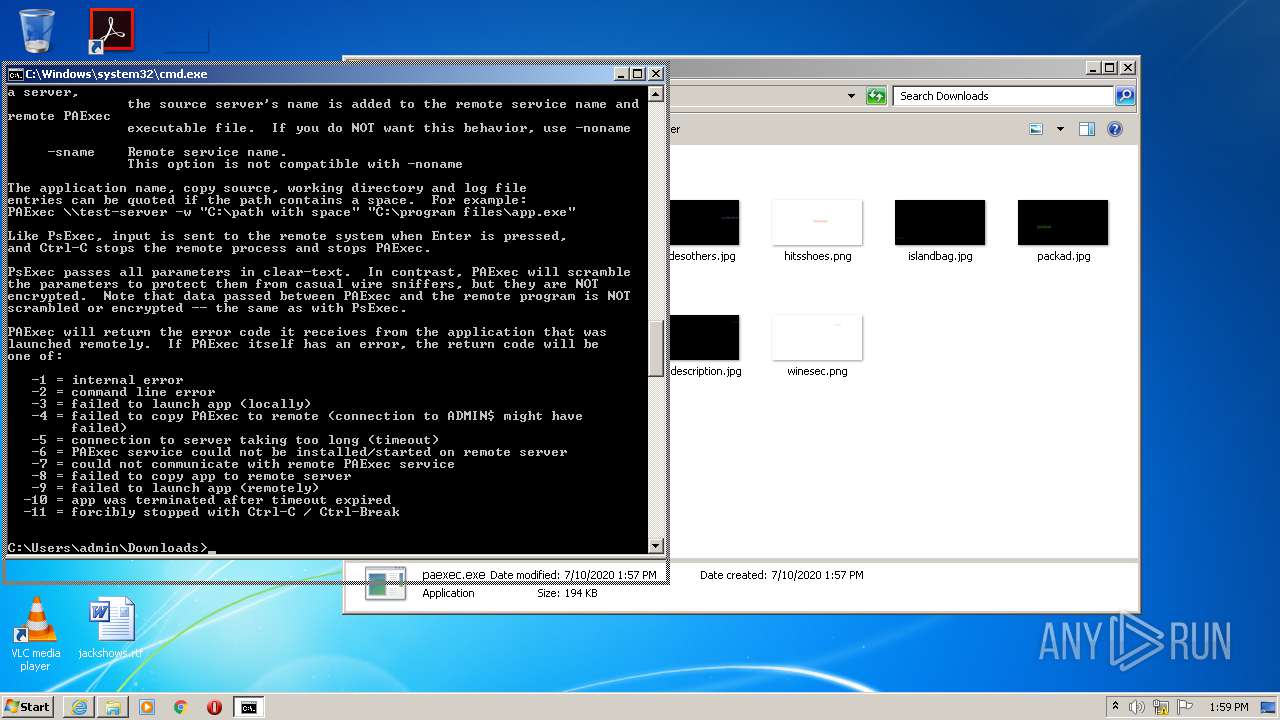The height and width of the screenshot is (720, 1280).
Task: Click the Action Center flag icon
Action: tap(1185, 706)
